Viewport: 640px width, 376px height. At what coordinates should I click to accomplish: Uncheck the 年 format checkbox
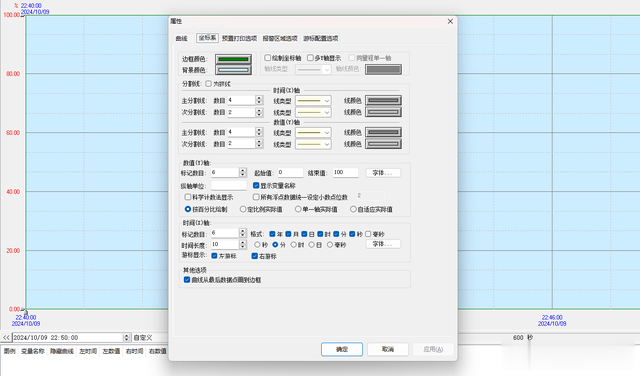pyautogui.click(x=272, y=234)
